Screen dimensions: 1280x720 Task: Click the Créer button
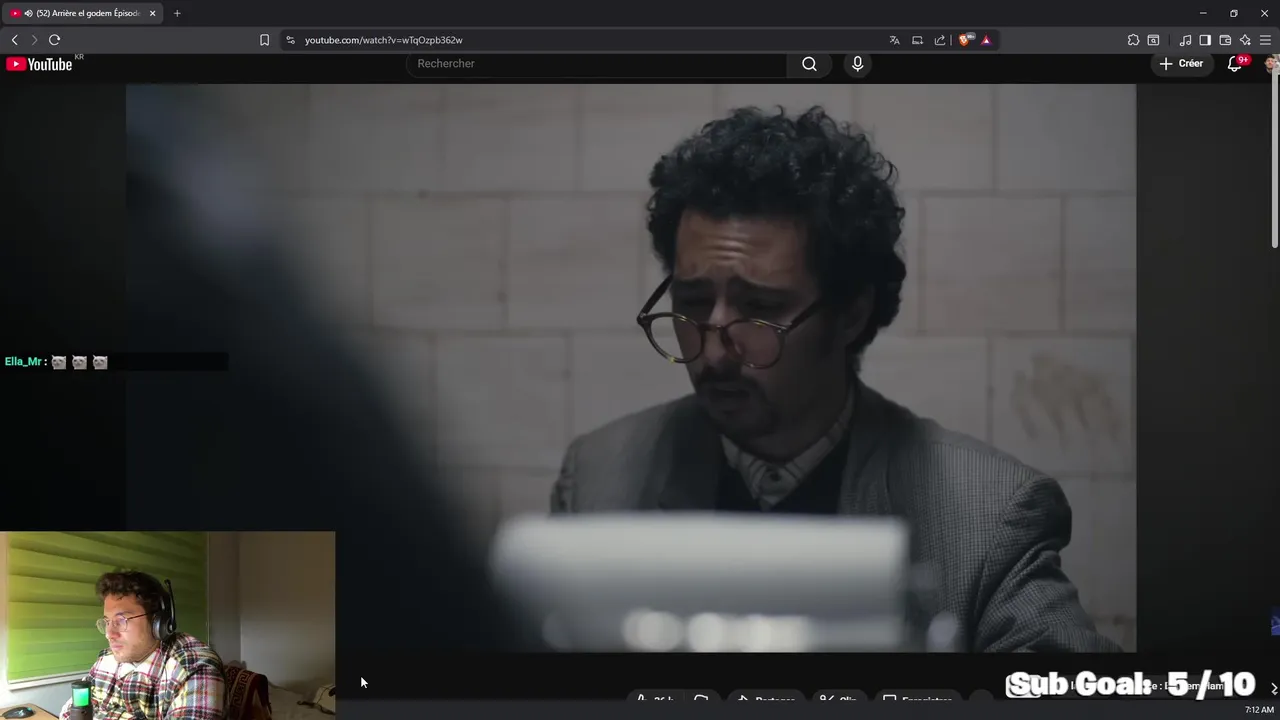tap(1181, 63)
